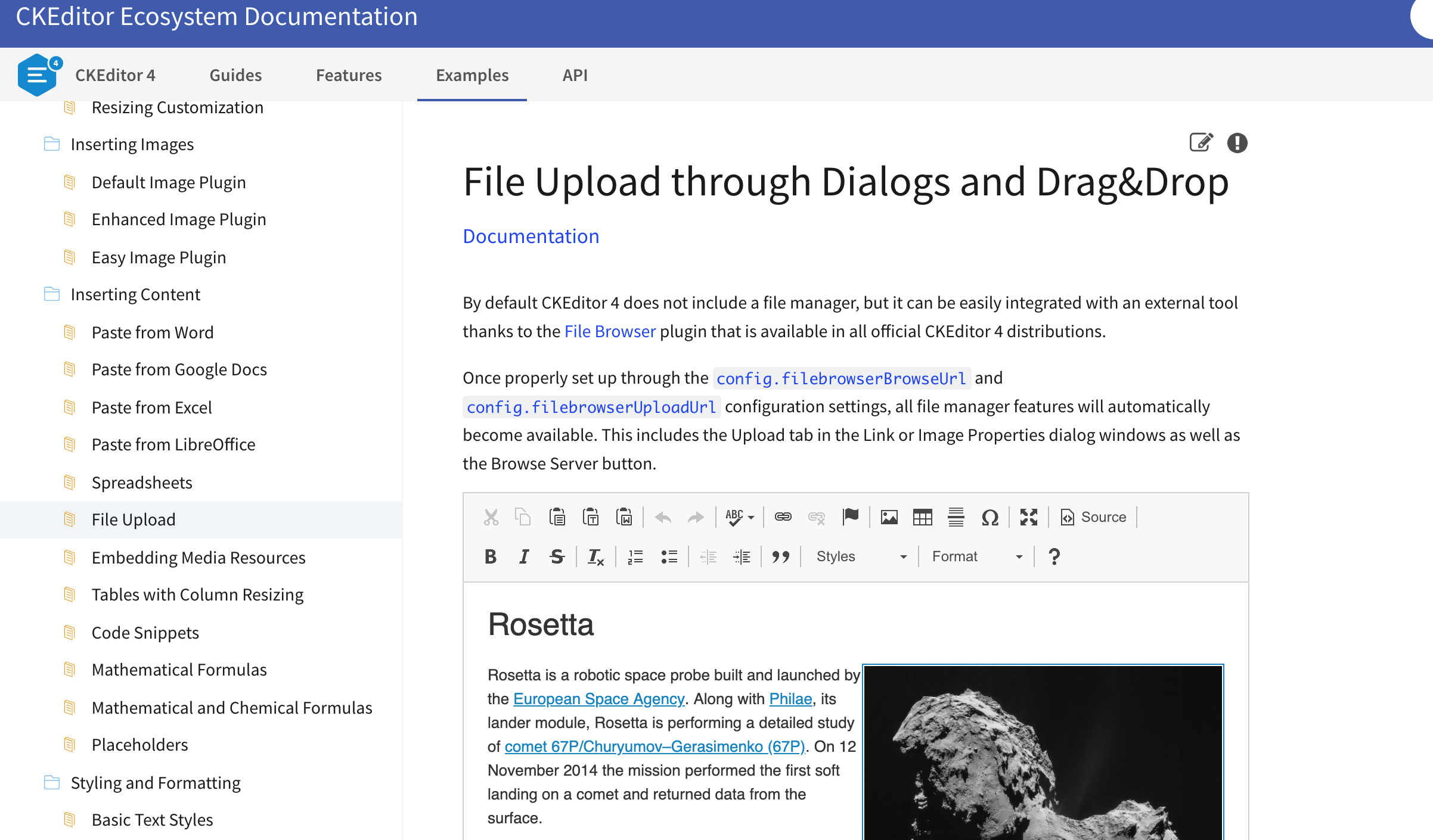Open the CKEditor 4 nav item
Image resolution: width=1433 pixels, height=840 pixels.
tap(115, 75)
